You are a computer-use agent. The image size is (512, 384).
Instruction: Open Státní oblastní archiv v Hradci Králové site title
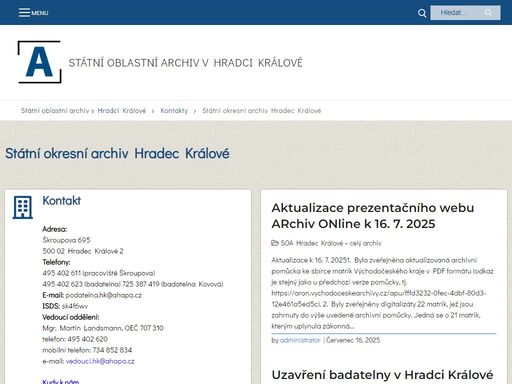186,63
